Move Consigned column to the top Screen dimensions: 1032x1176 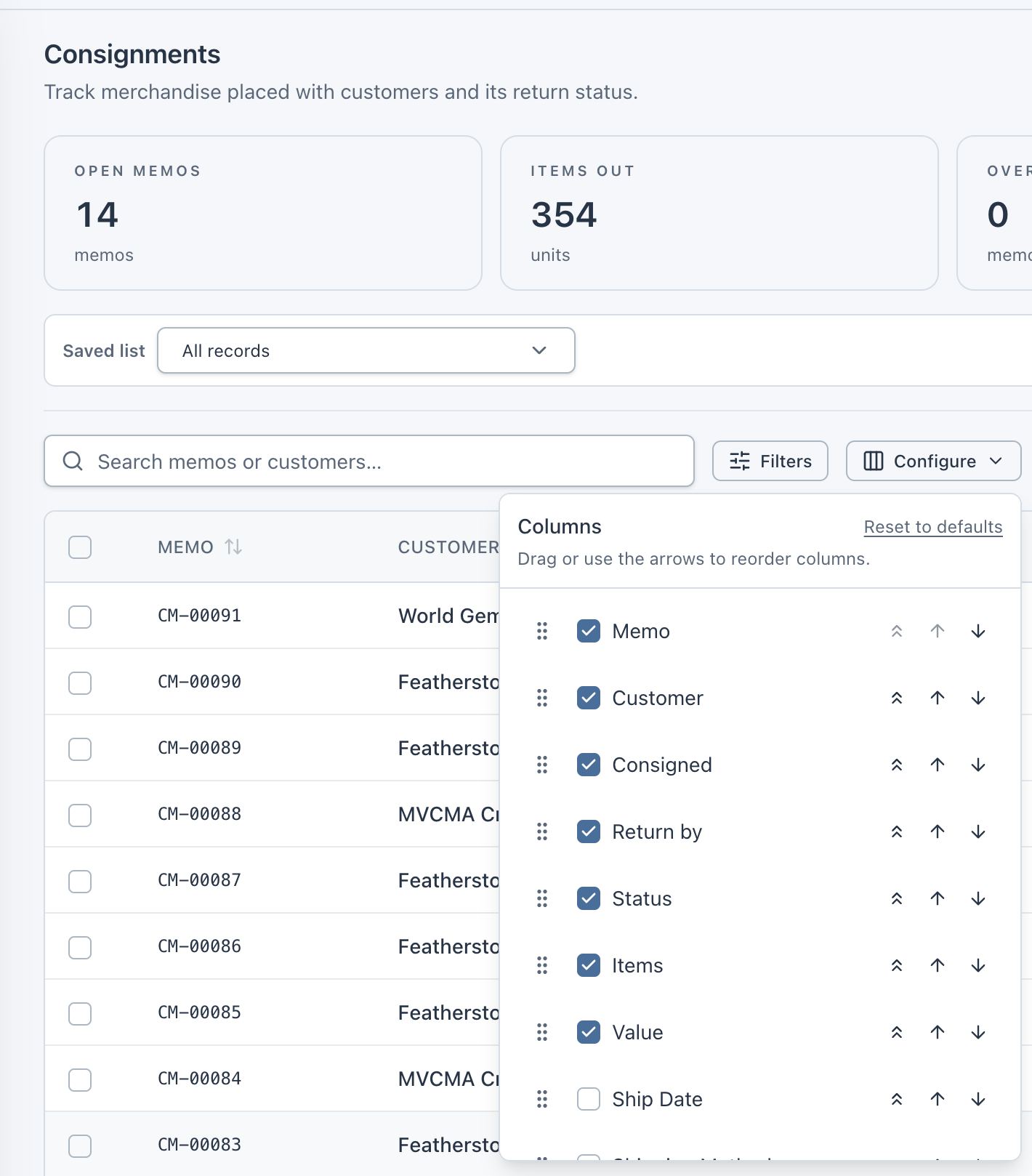coord(897,765)
